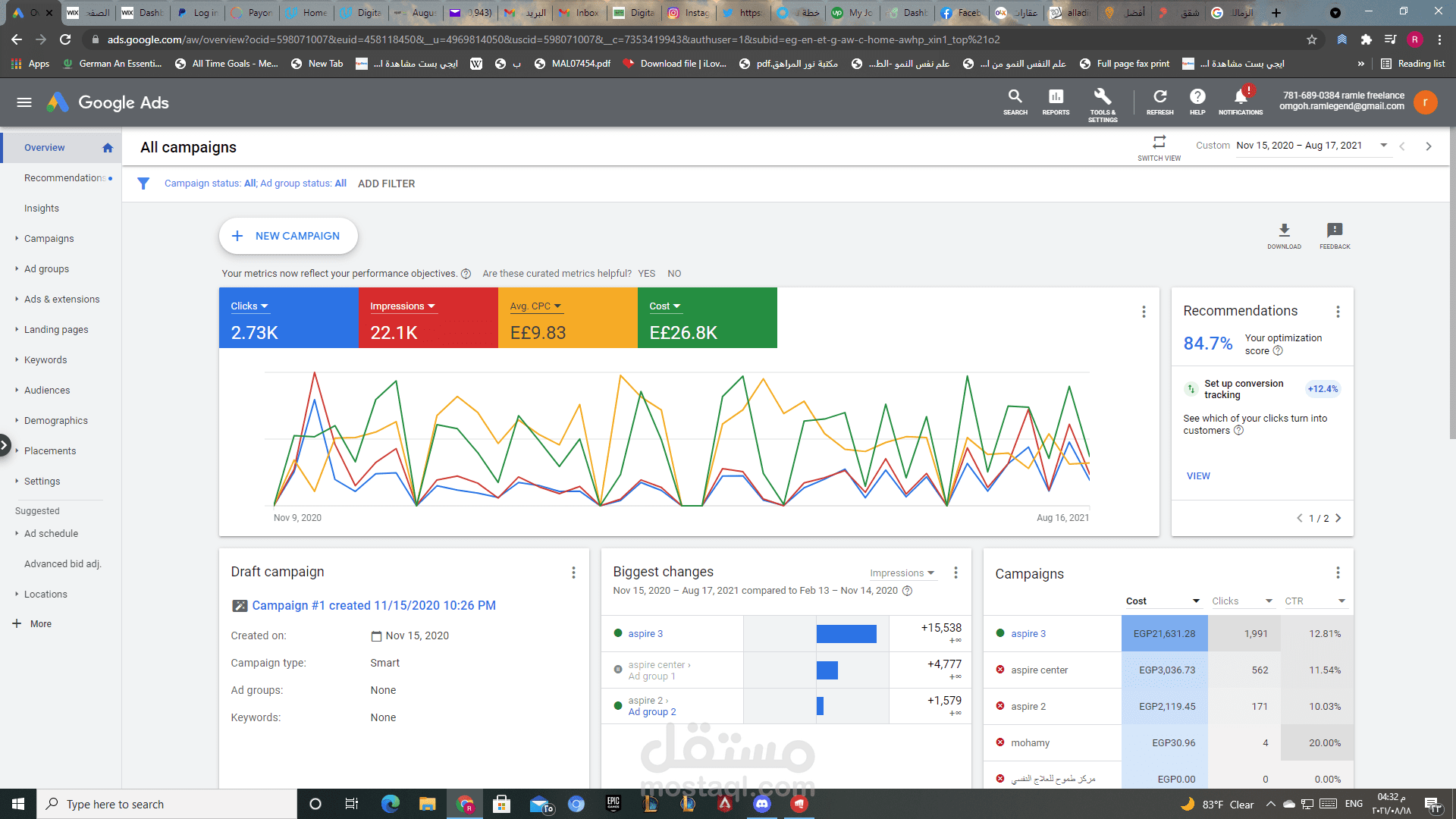Screen dimensions: 1456x819
Task: Go to previous date range
Action: click(1402, 146)
